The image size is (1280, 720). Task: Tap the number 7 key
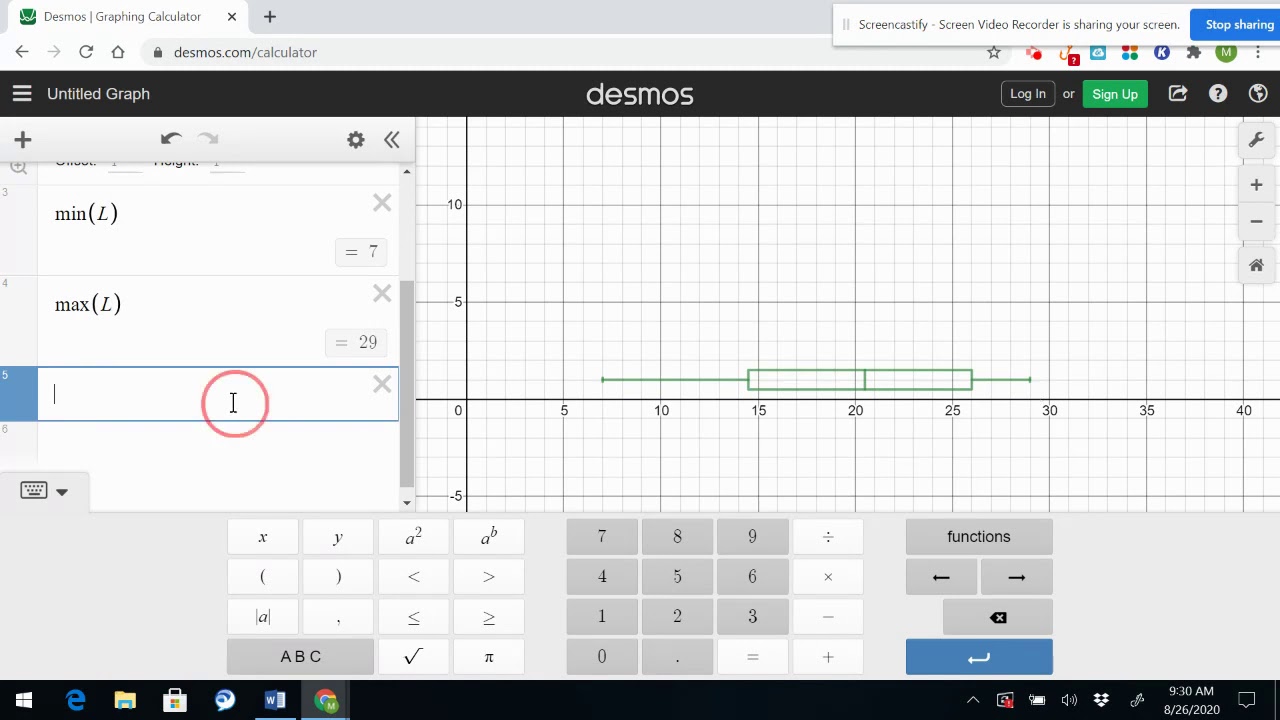coord(602,537)
